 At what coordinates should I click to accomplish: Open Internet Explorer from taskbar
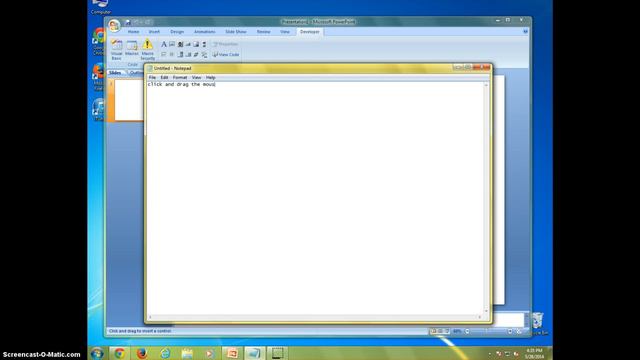[x=165, y=353]
